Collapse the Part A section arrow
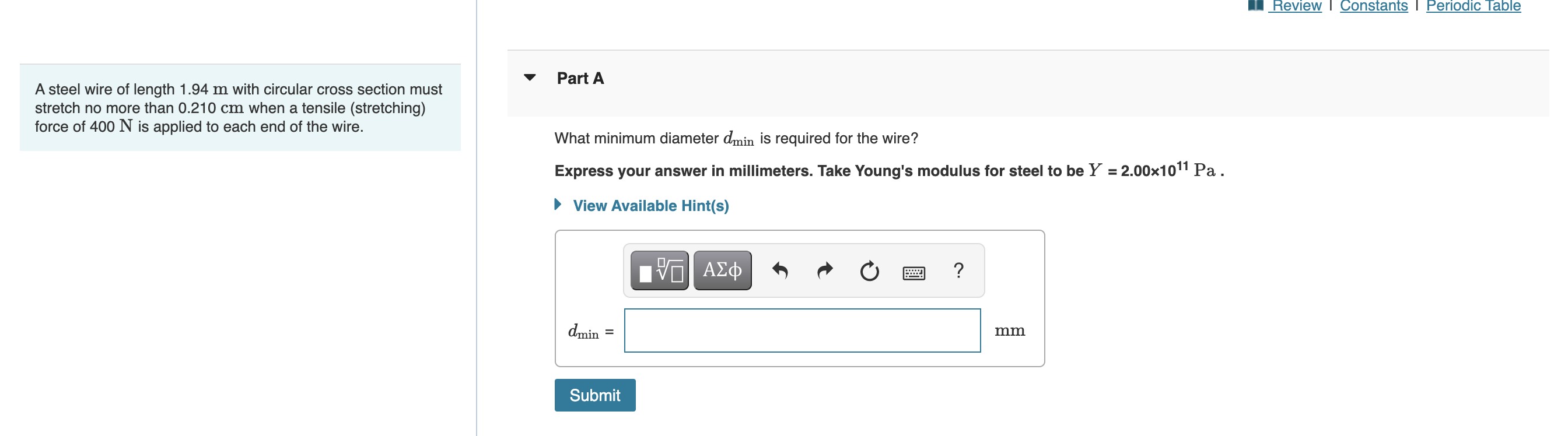This screenshot has height=436, width=1568. tap(530, 78)
